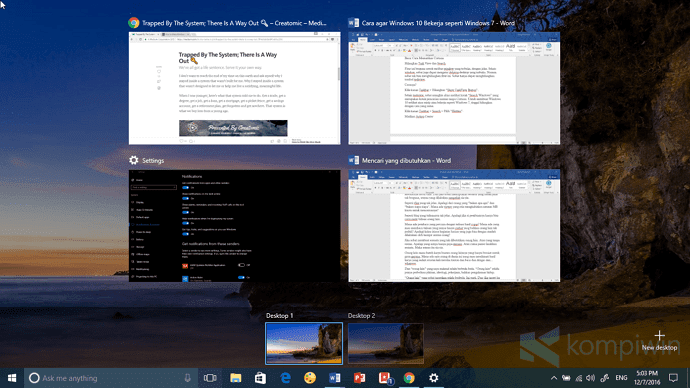Screen dimensions: 690x388
Task: Select the 'Cara agar Windows 10' Word thumbnail
Action: tap(454, 88)
